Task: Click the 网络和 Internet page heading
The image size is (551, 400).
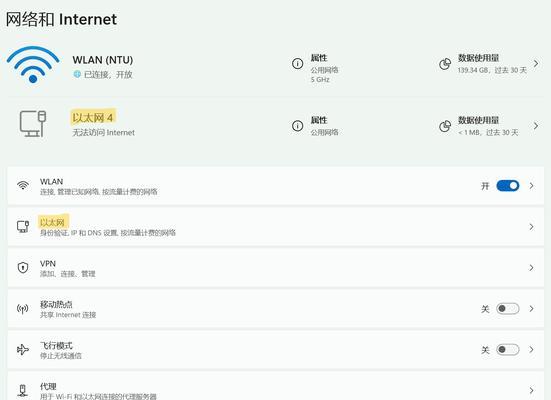Action: [61, 19]
